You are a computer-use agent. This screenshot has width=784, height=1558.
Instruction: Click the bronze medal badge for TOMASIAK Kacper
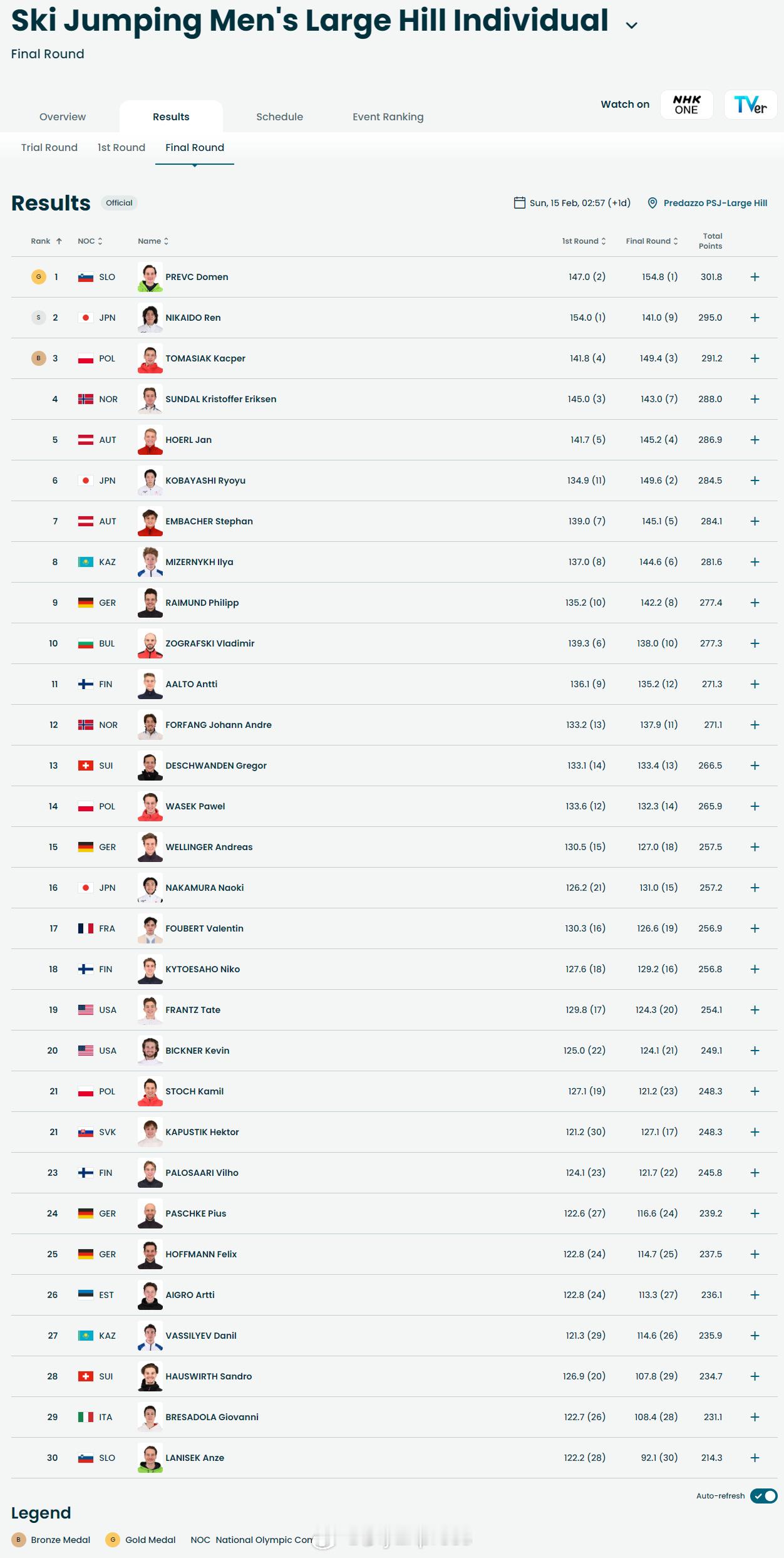pyautogui.click(x=39, y=358)
